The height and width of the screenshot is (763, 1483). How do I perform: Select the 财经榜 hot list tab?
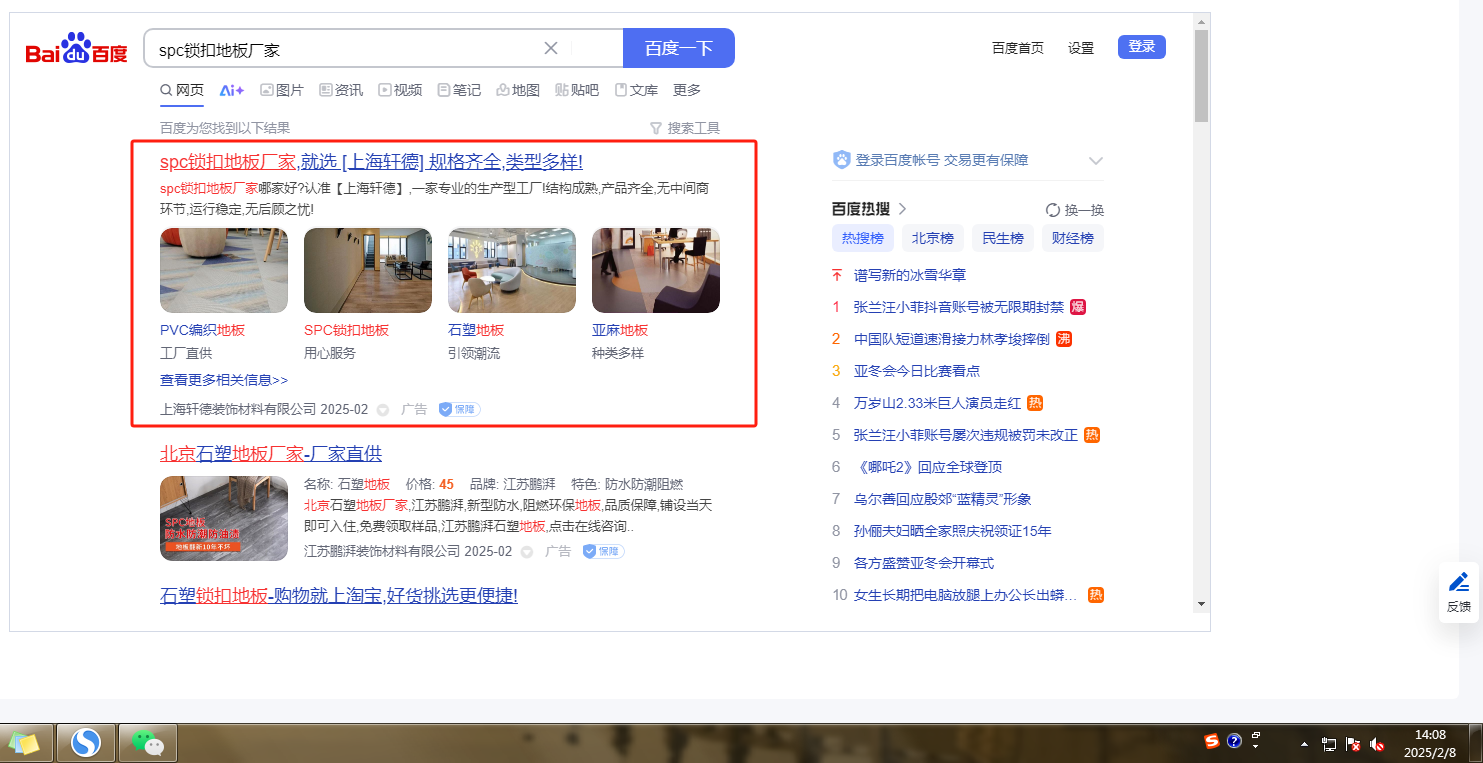point(1073,239)
